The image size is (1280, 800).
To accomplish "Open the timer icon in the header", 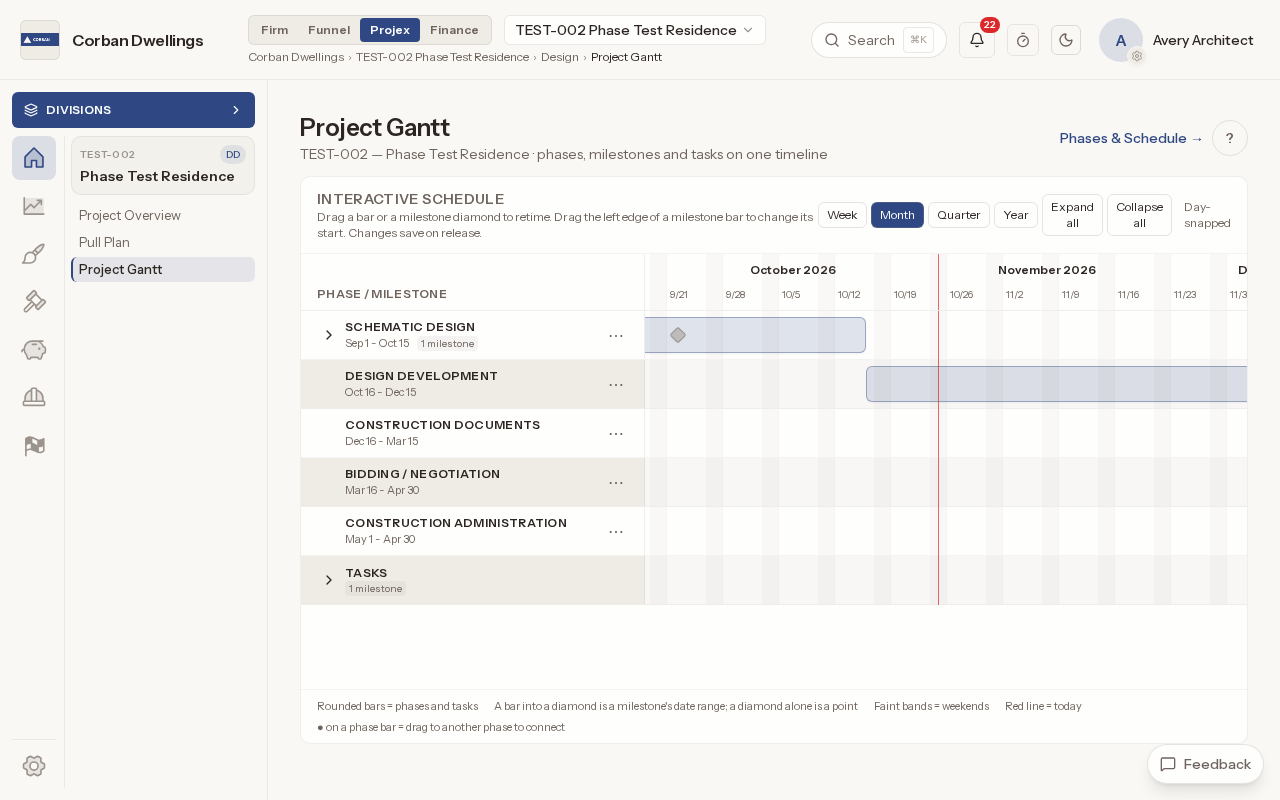I will coord(1023,40).
